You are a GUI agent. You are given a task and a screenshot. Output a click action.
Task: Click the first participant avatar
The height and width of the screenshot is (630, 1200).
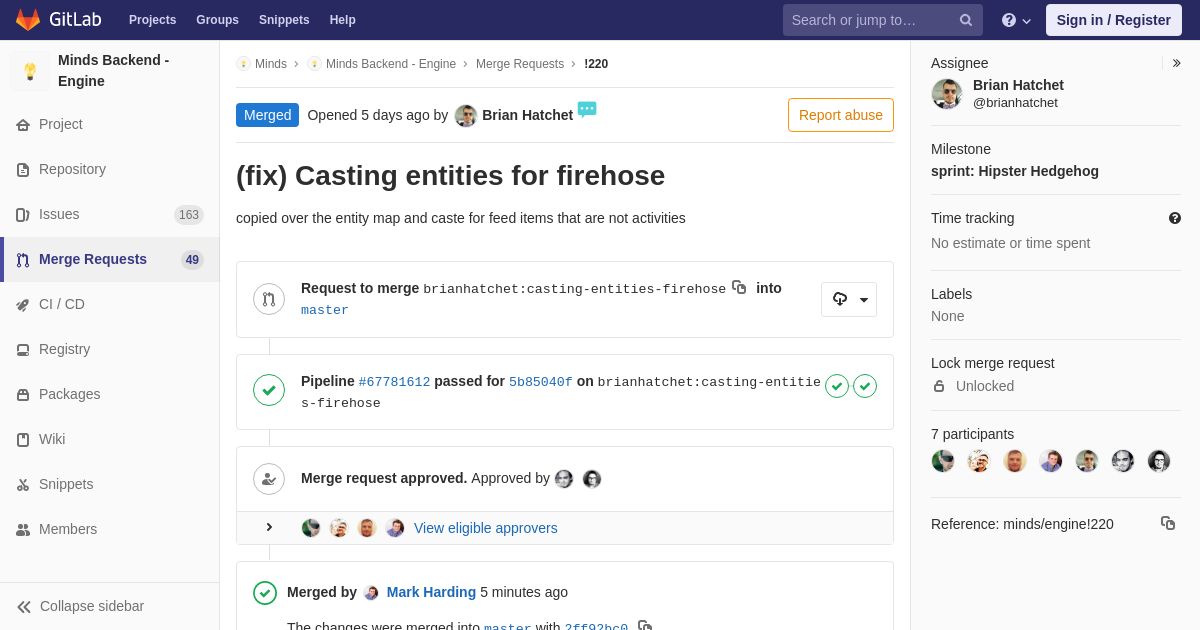(x=943, y=461)
